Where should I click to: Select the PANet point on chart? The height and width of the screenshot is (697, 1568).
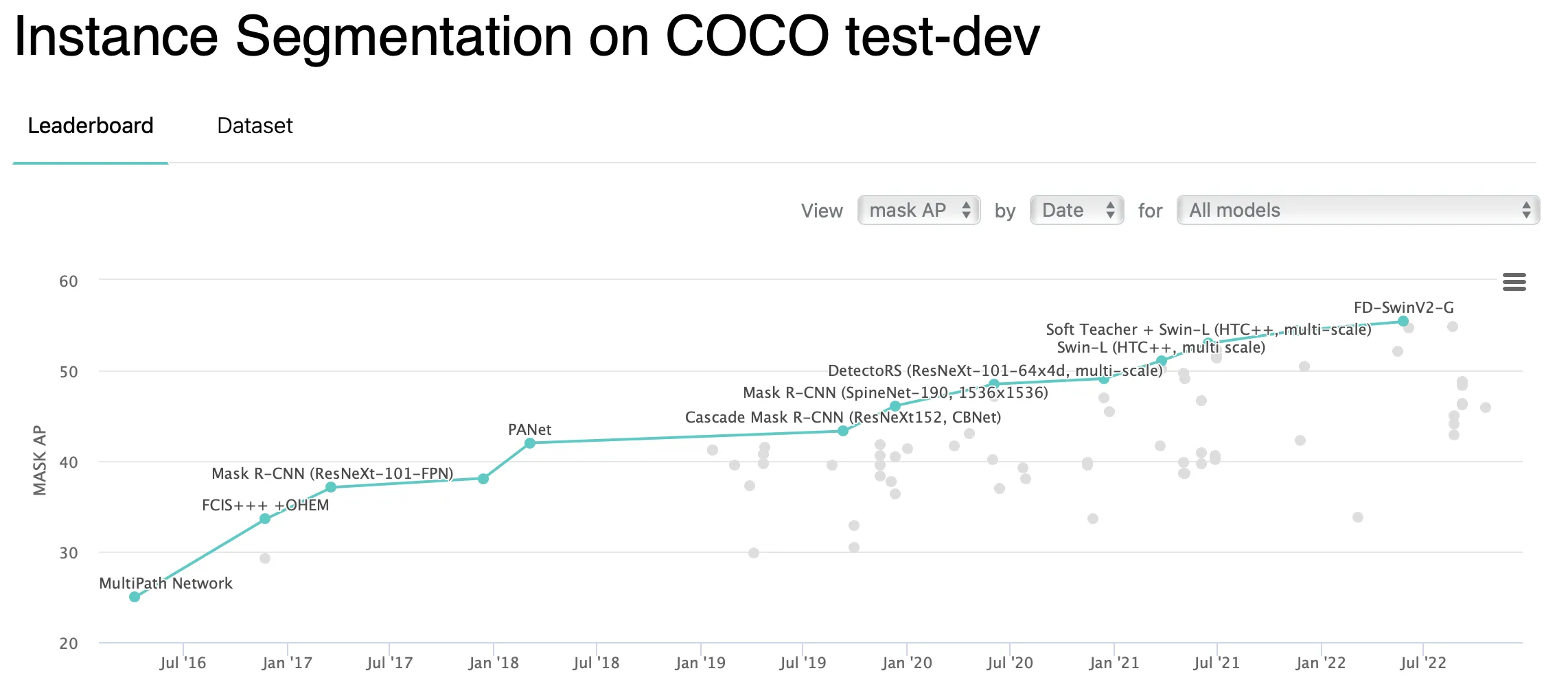coord(530,443)
